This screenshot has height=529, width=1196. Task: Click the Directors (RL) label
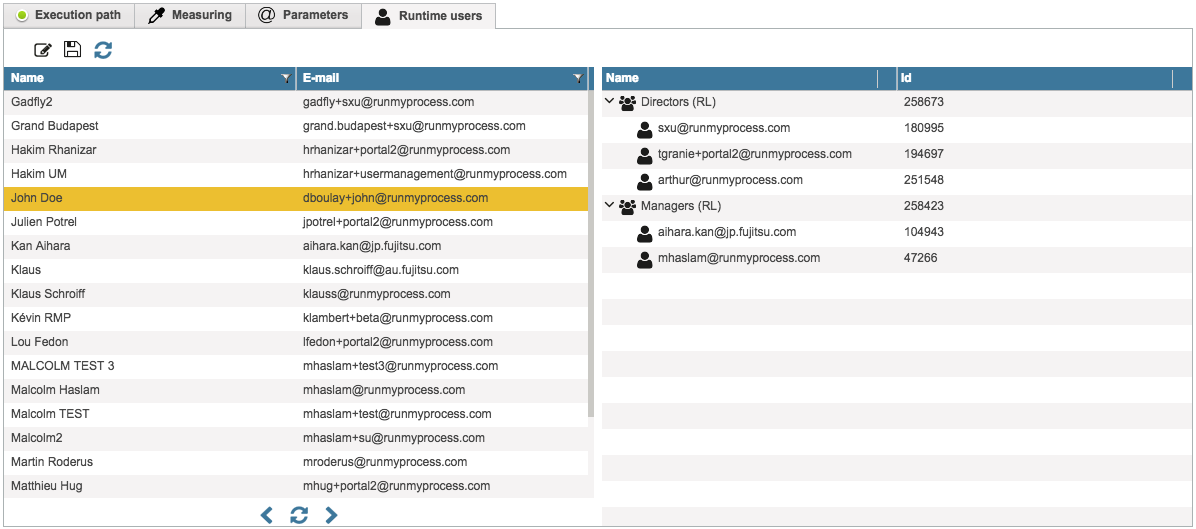click(678, 102)
